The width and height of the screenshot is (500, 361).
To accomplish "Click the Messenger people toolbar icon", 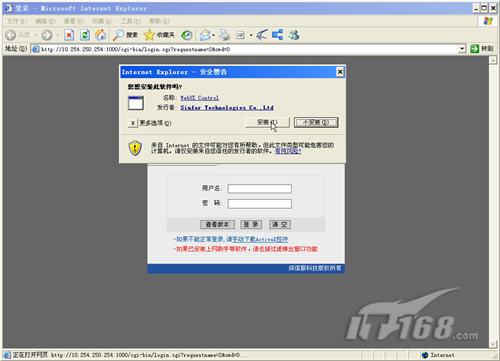I will click(x=294, y=35).
